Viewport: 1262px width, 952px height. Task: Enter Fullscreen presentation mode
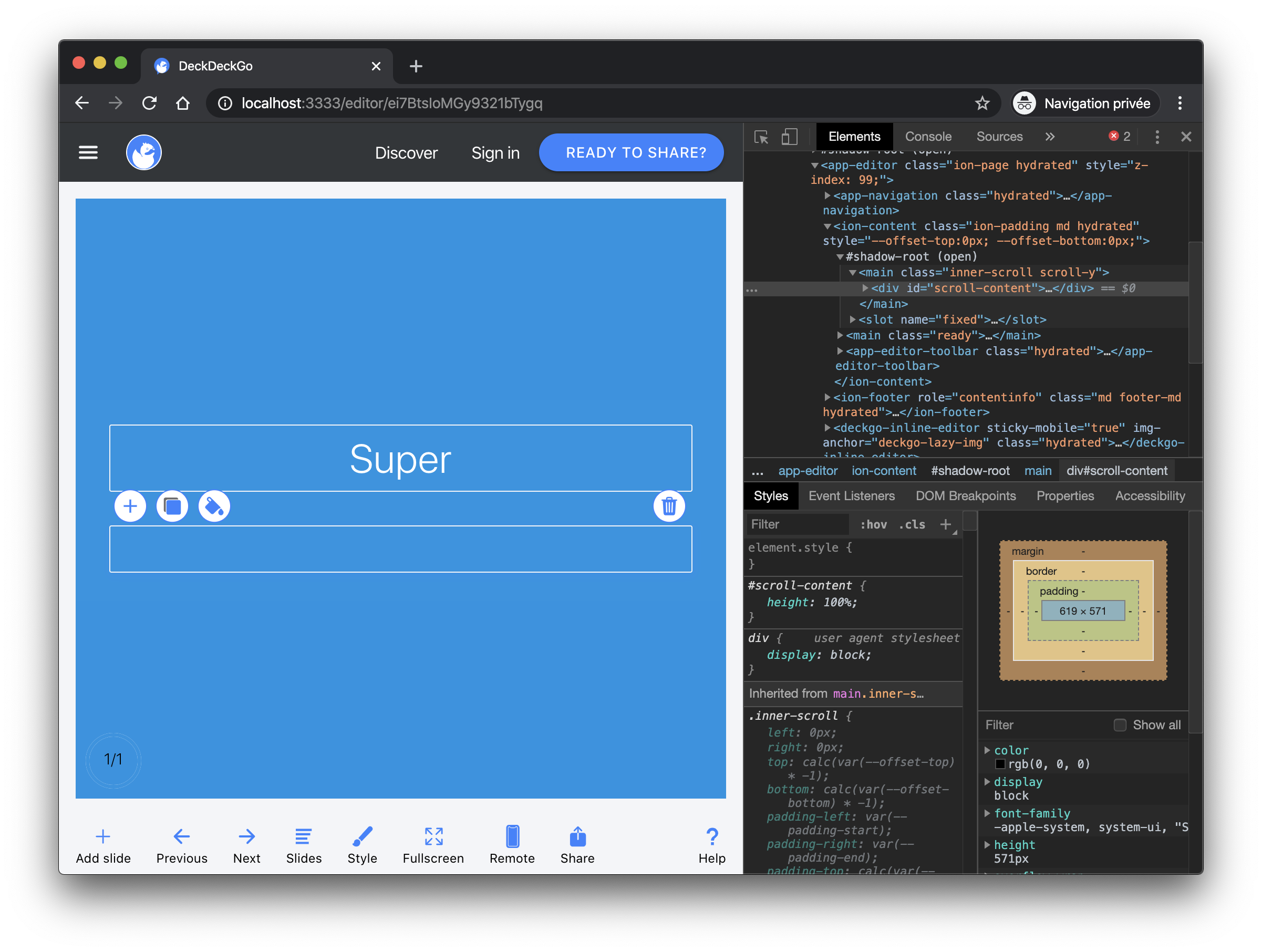pos(433,846)
